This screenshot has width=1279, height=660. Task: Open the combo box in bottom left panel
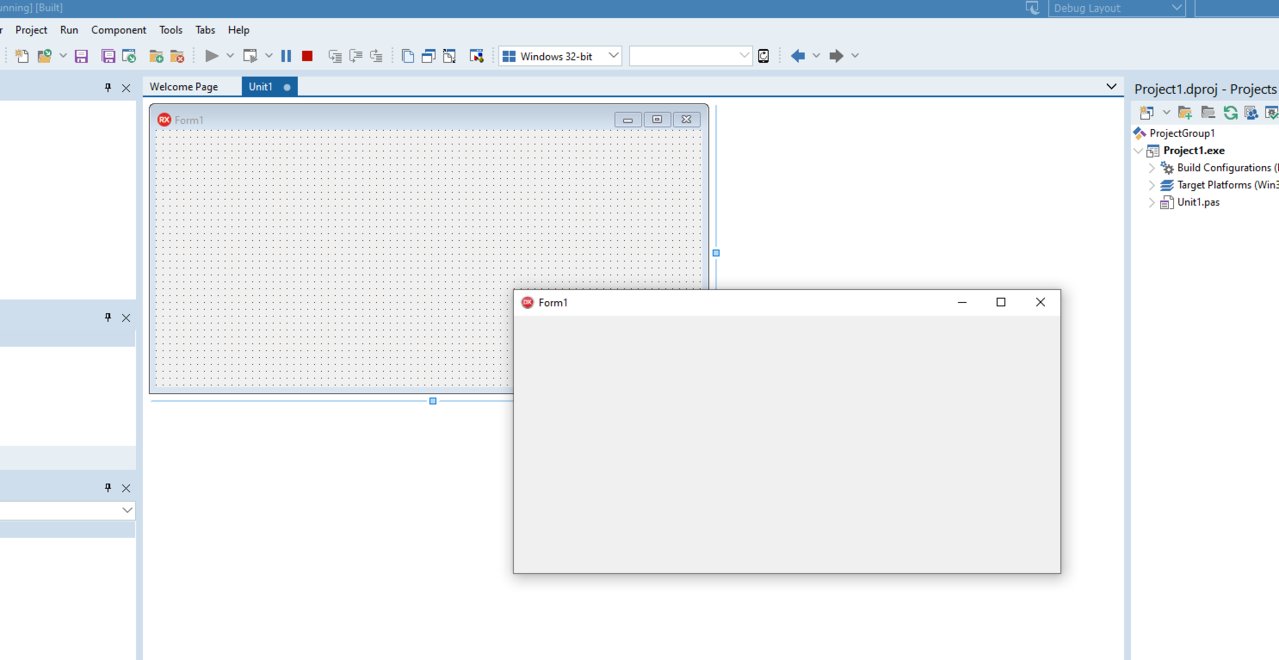point(68,510)
